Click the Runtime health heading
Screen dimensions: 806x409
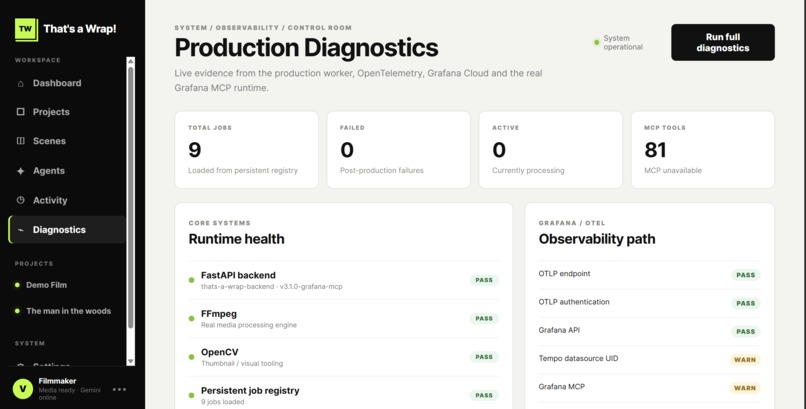(x=236, y=239)
